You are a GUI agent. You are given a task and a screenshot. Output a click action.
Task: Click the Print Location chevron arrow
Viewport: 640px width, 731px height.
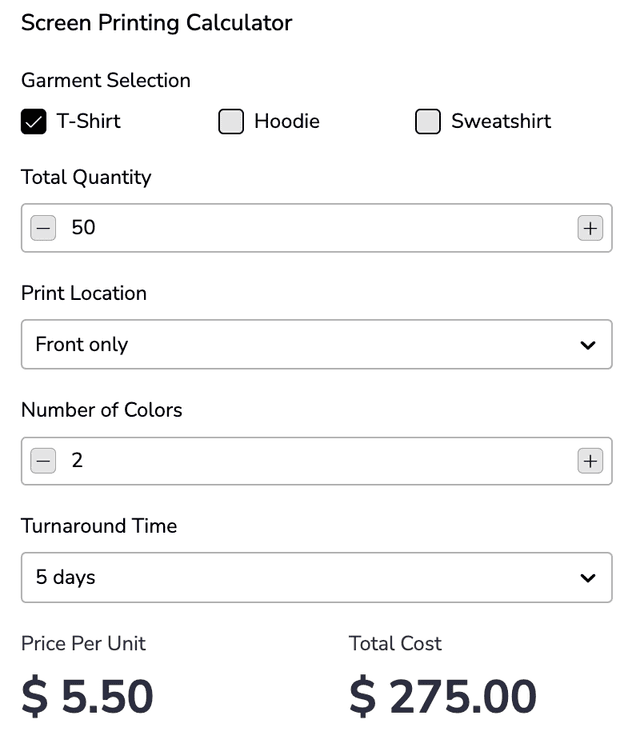(588, 345)
